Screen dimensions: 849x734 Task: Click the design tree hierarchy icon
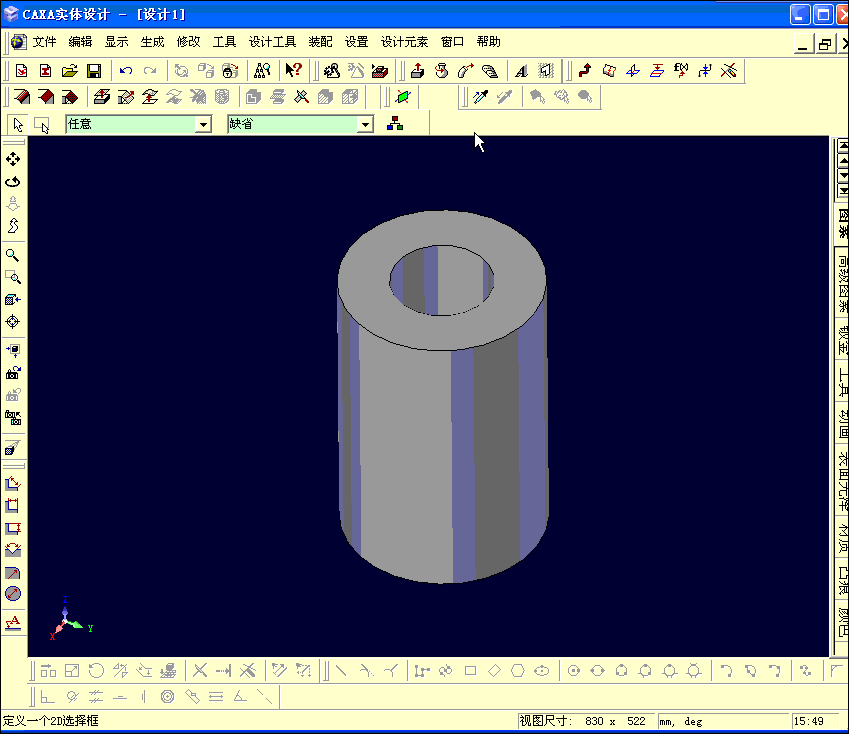(x=395, y=124)
